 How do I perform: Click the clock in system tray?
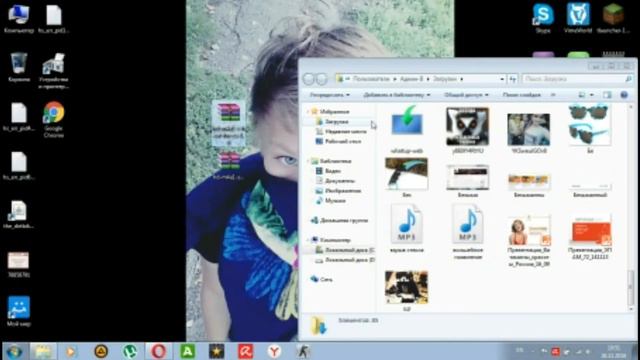613,351
